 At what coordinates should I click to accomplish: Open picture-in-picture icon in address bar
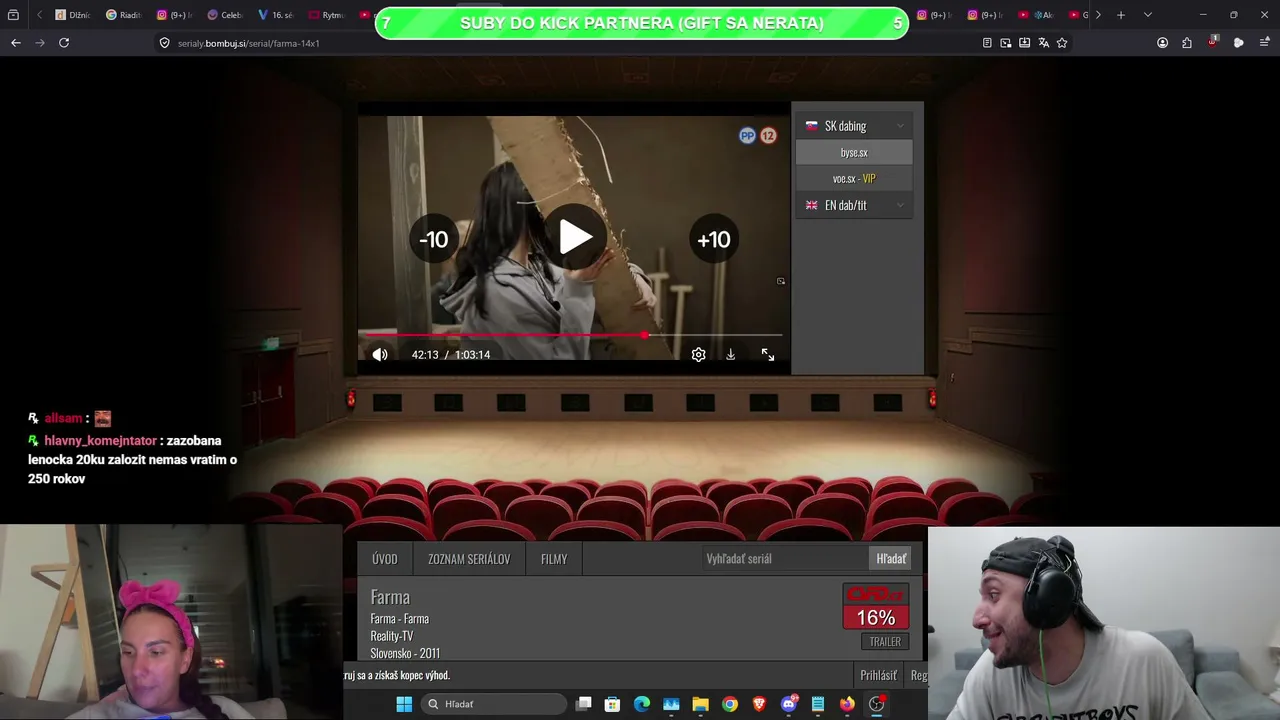pos(1006,43)
